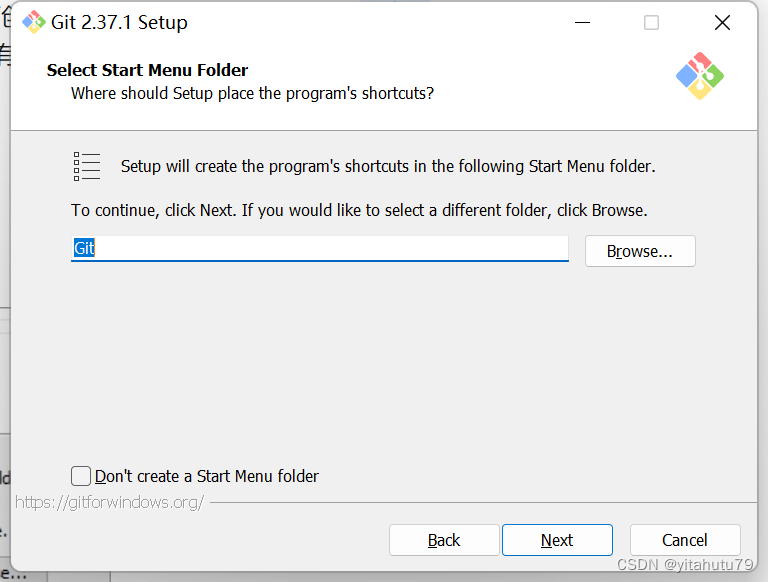Click the list icon beside the setup description
Viewport: 768px width, 582px height.
click(x=87, y=166)
